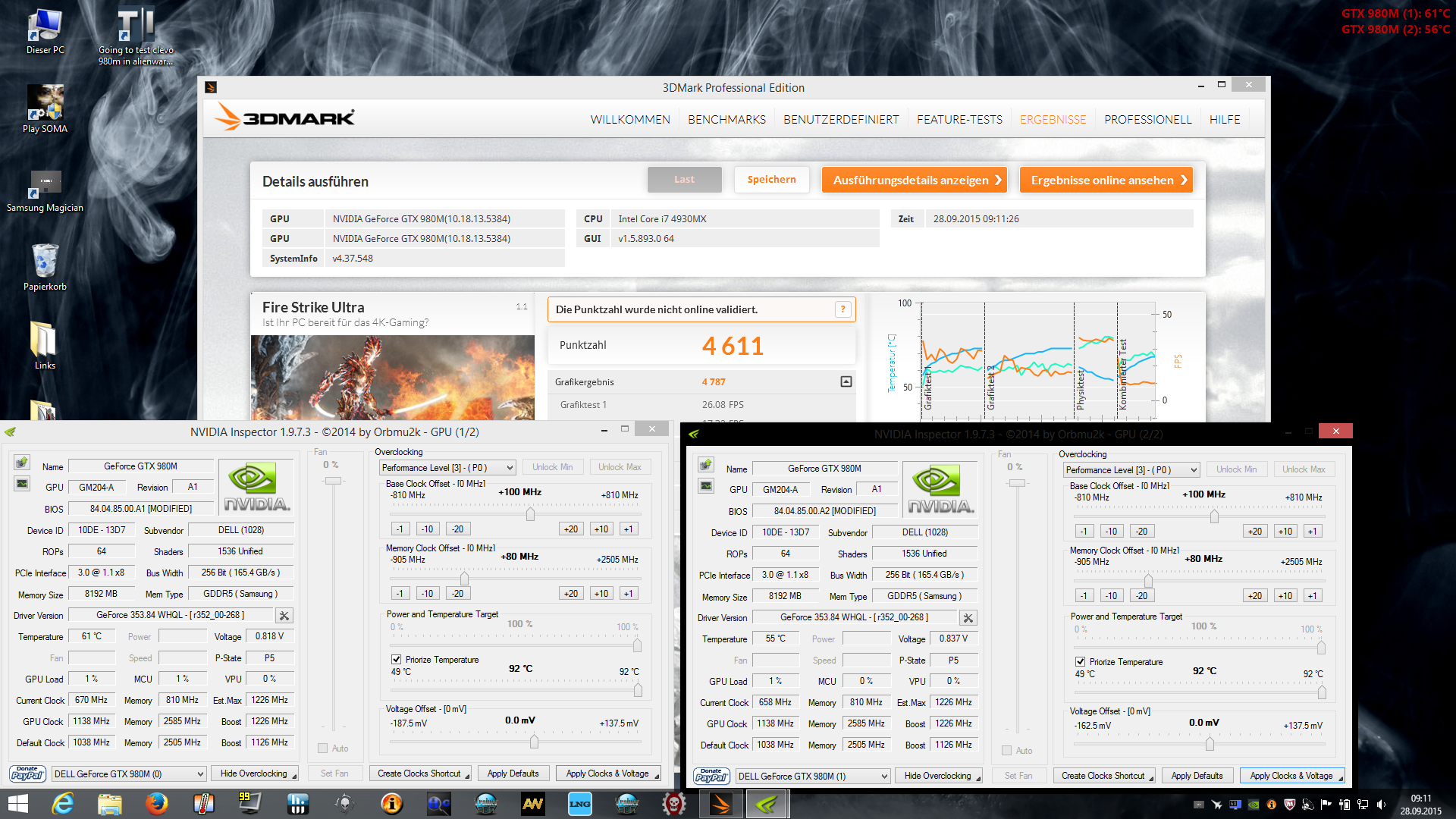Open DELL GeForce GTX 980M (0) GPU selector
This screenshot has width=1456, height=819.
point(129,774)
